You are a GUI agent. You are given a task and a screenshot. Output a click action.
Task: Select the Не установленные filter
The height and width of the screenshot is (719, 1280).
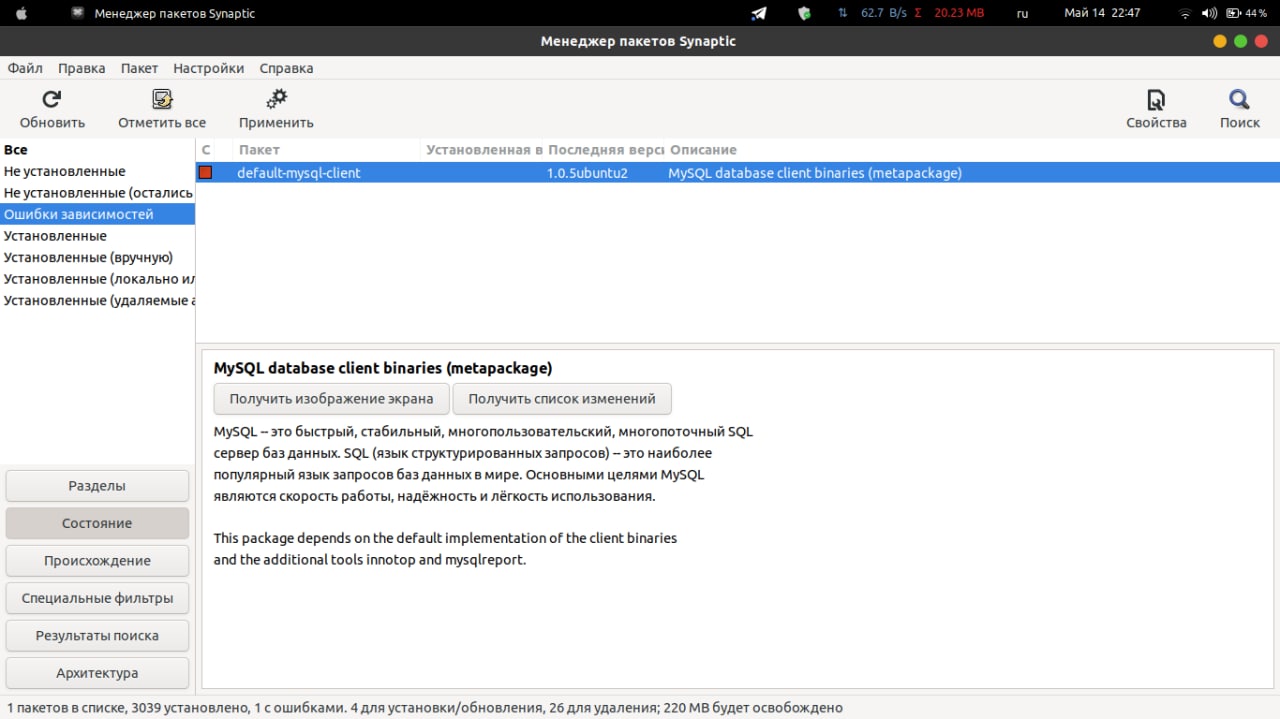coord(97,171)
